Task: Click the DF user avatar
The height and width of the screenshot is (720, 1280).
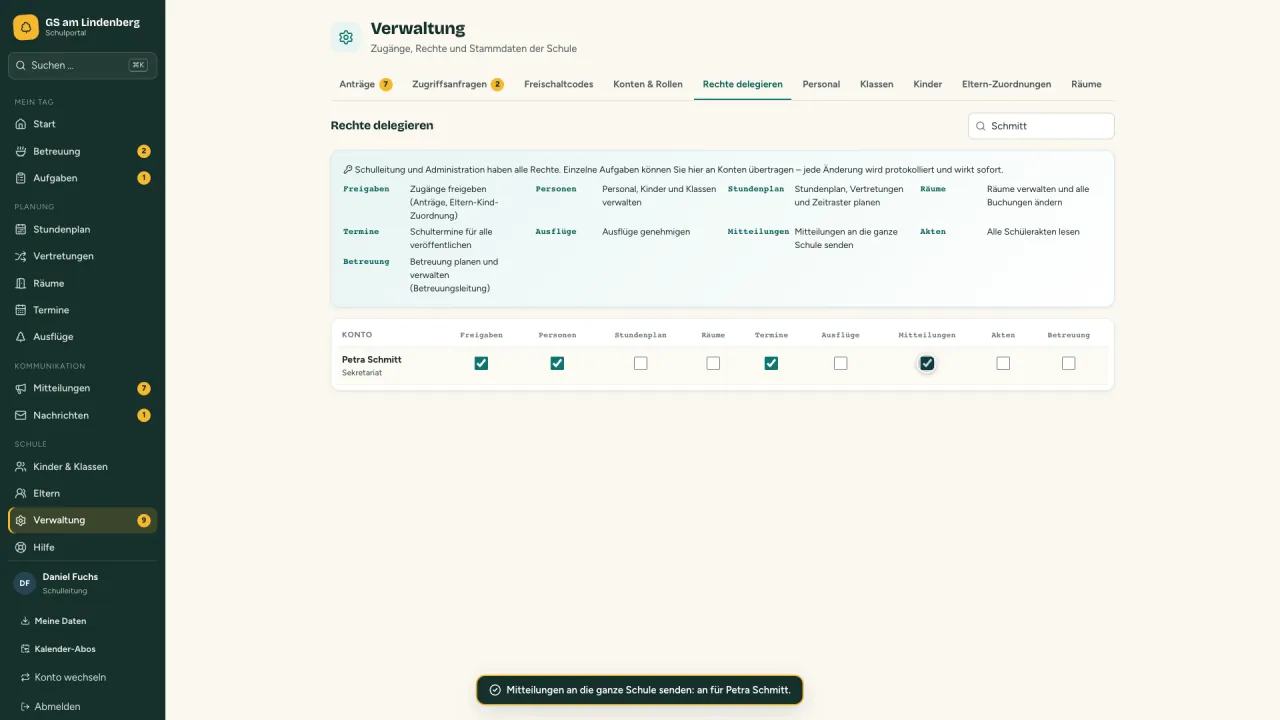Action: tap(24, 583)
